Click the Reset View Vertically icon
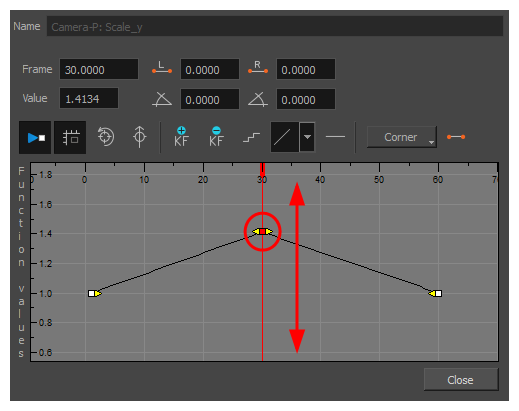519x411 pixels. point(140,137)
